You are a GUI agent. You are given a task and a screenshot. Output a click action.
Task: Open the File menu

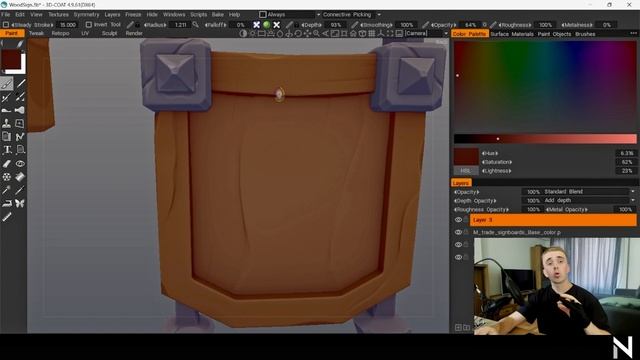pos(6,15)
